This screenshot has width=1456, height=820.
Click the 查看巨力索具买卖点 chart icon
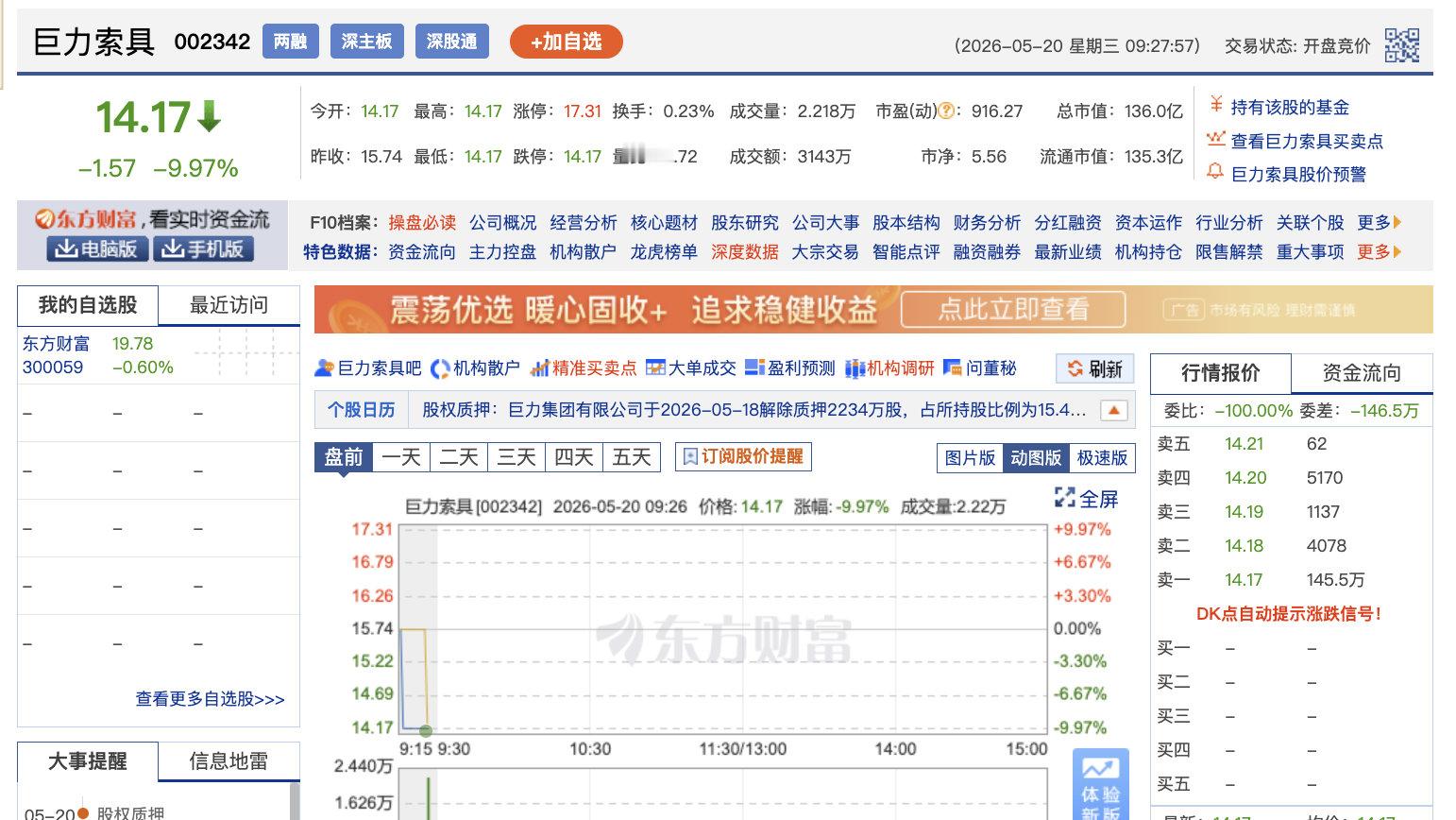1215,139
